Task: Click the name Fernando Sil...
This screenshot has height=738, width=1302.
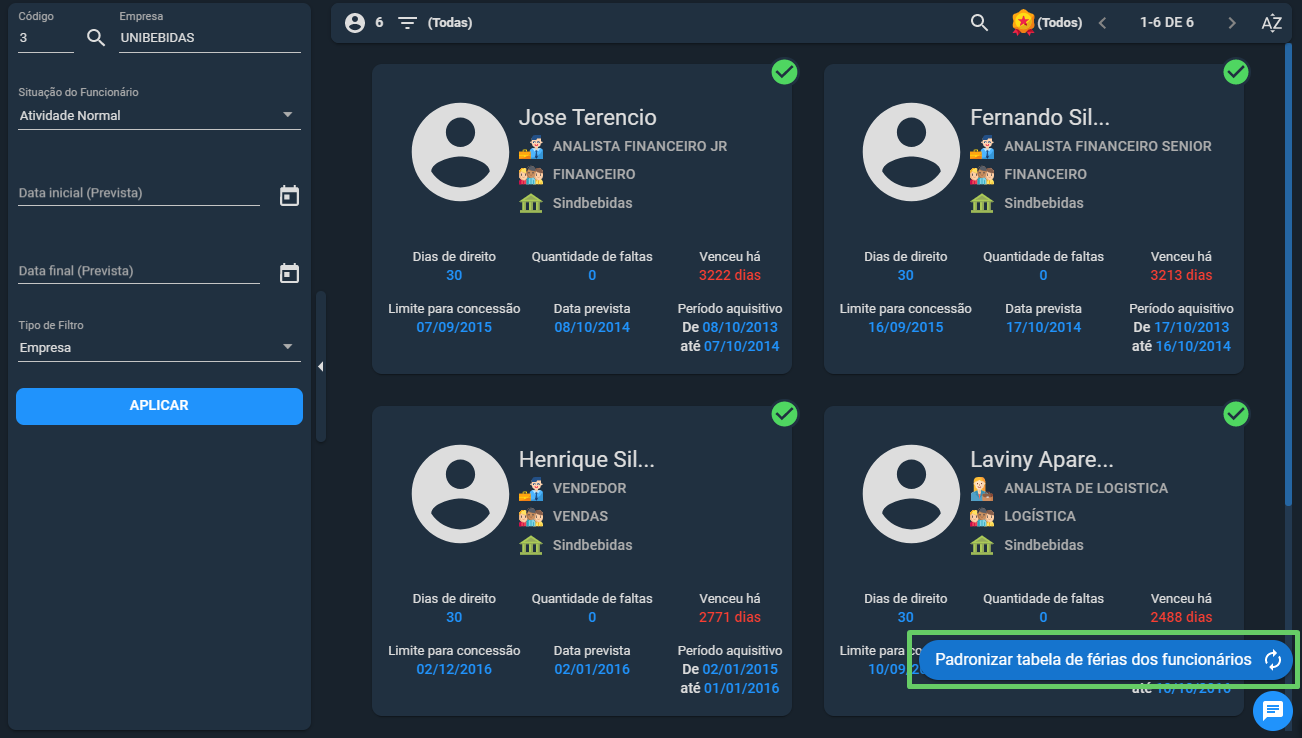Action: click(x=1040, y=117)
